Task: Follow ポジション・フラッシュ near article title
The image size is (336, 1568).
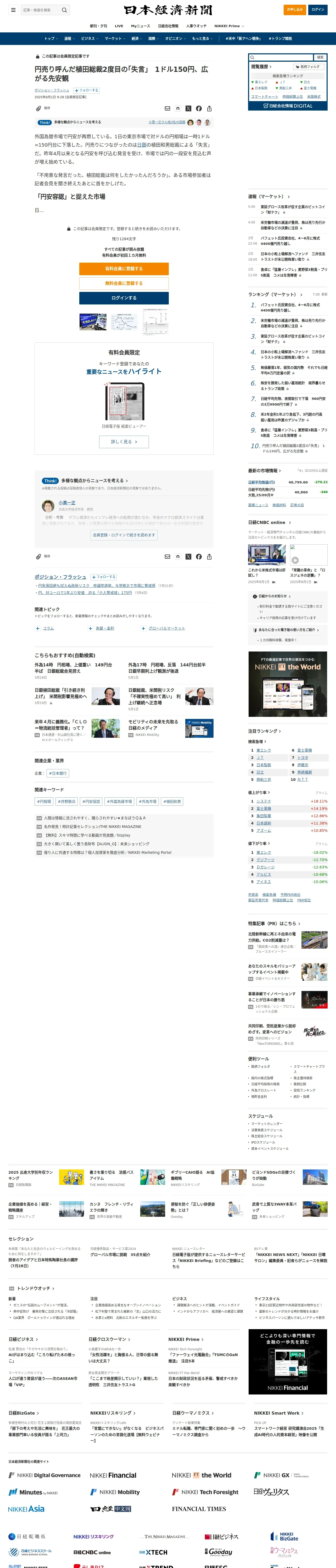Action: tap(86, 90)
